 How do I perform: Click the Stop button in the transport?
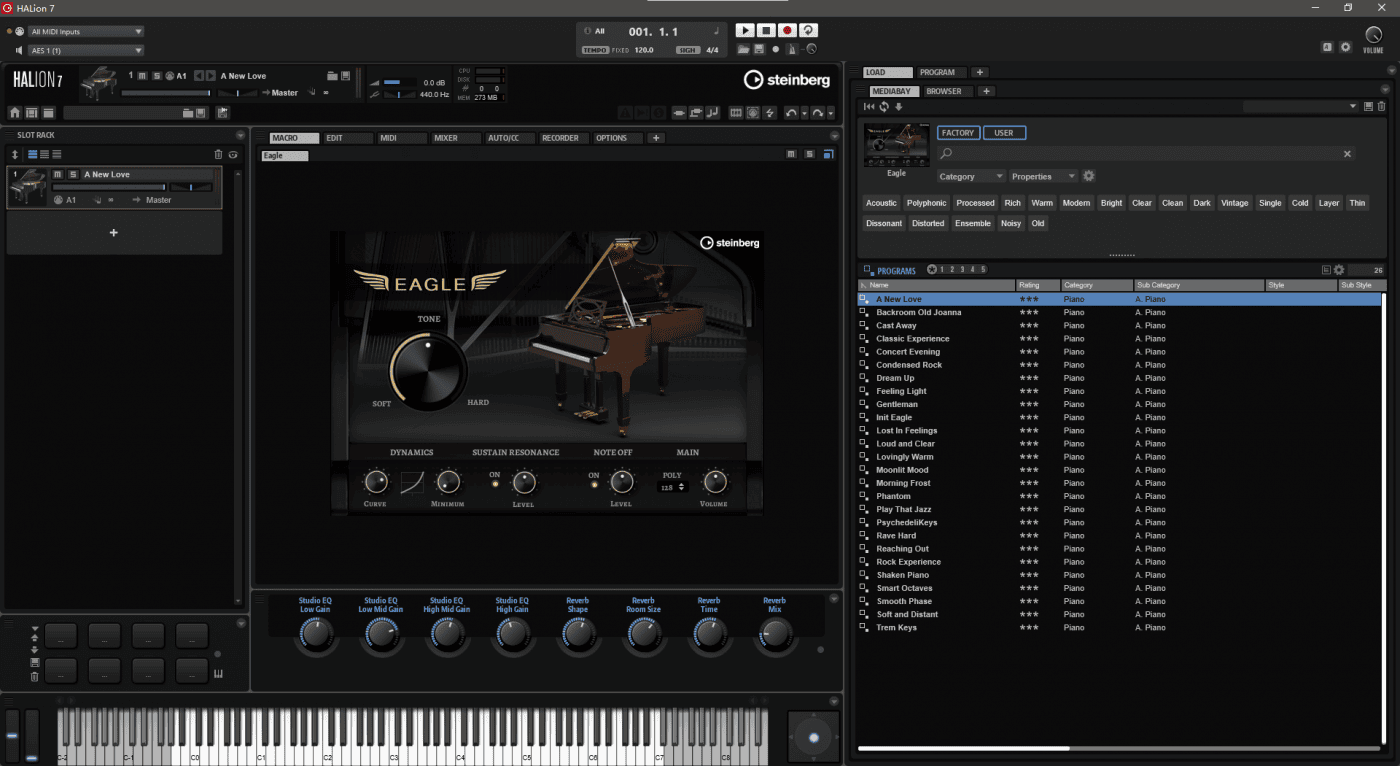766,31
